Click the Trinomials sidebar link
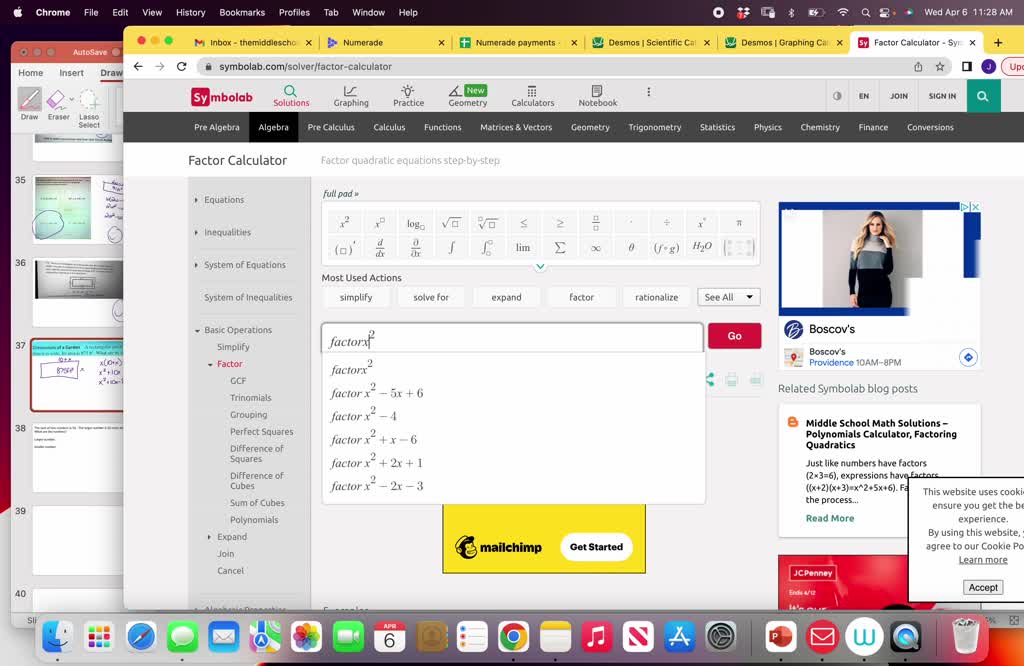 [250, 398]
